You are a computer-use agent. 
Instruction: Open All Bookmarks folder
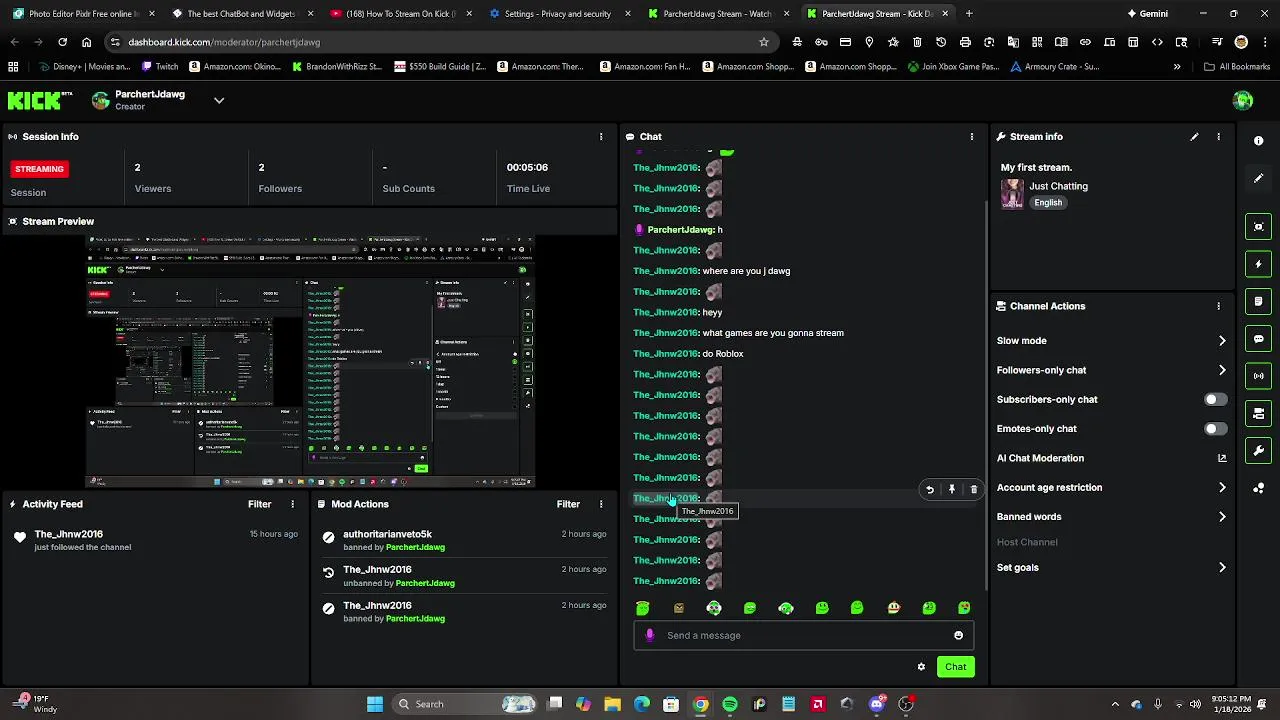[1237, 67]
